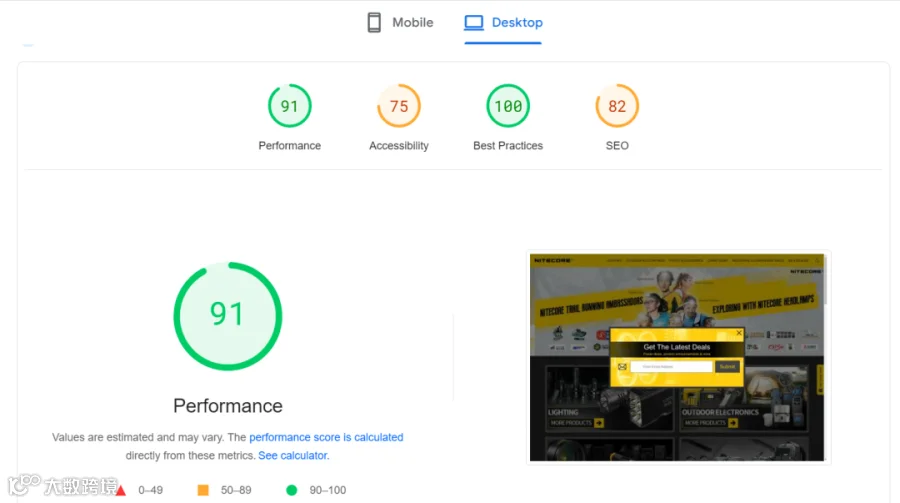900x503 pixels.
Task: Click the Performance category label
Action: [x=289, y=146]
